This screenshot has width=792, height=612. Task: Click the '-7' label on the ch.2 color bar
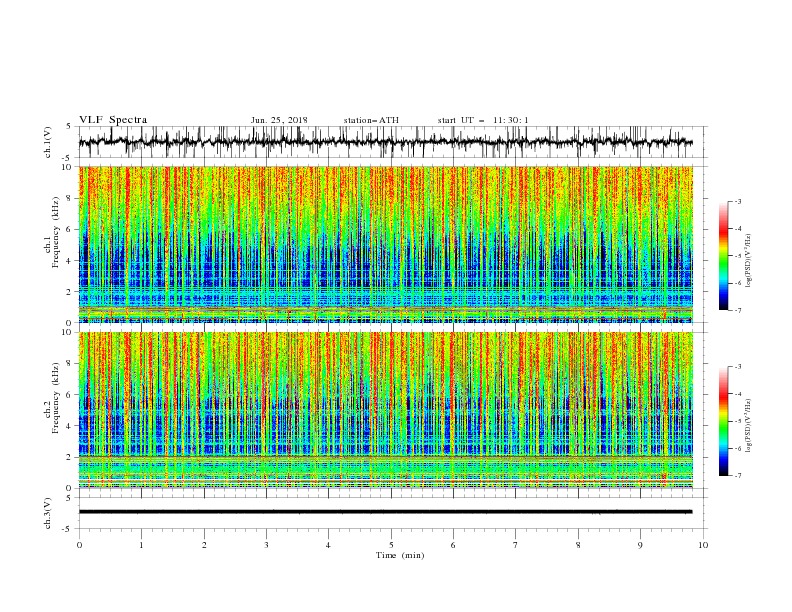737,475
